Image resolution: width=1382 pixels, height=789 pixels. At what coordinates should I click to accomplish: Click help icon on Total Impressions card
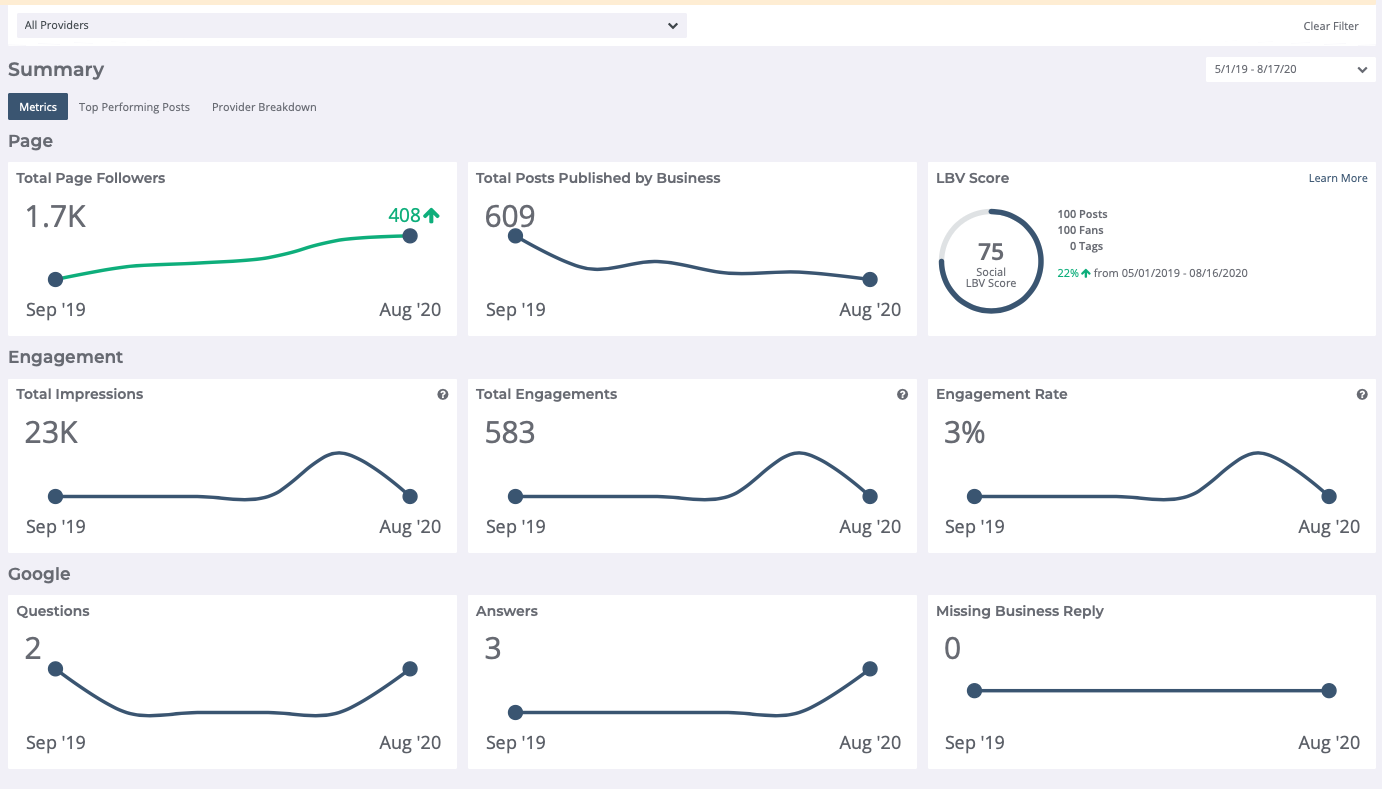point(443,395)
